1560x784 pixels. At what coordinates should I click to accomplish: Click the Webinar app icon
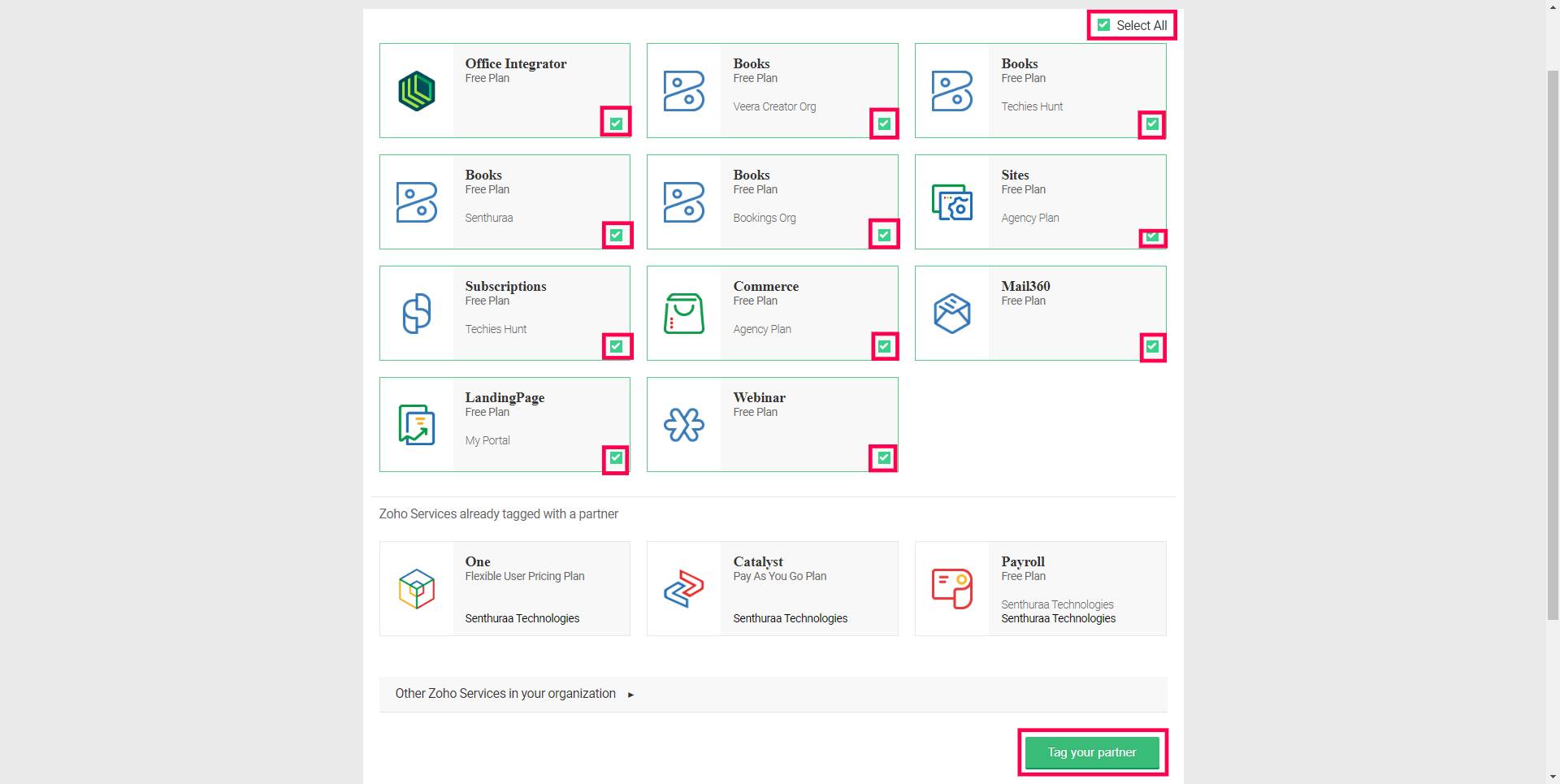(684, 425)
